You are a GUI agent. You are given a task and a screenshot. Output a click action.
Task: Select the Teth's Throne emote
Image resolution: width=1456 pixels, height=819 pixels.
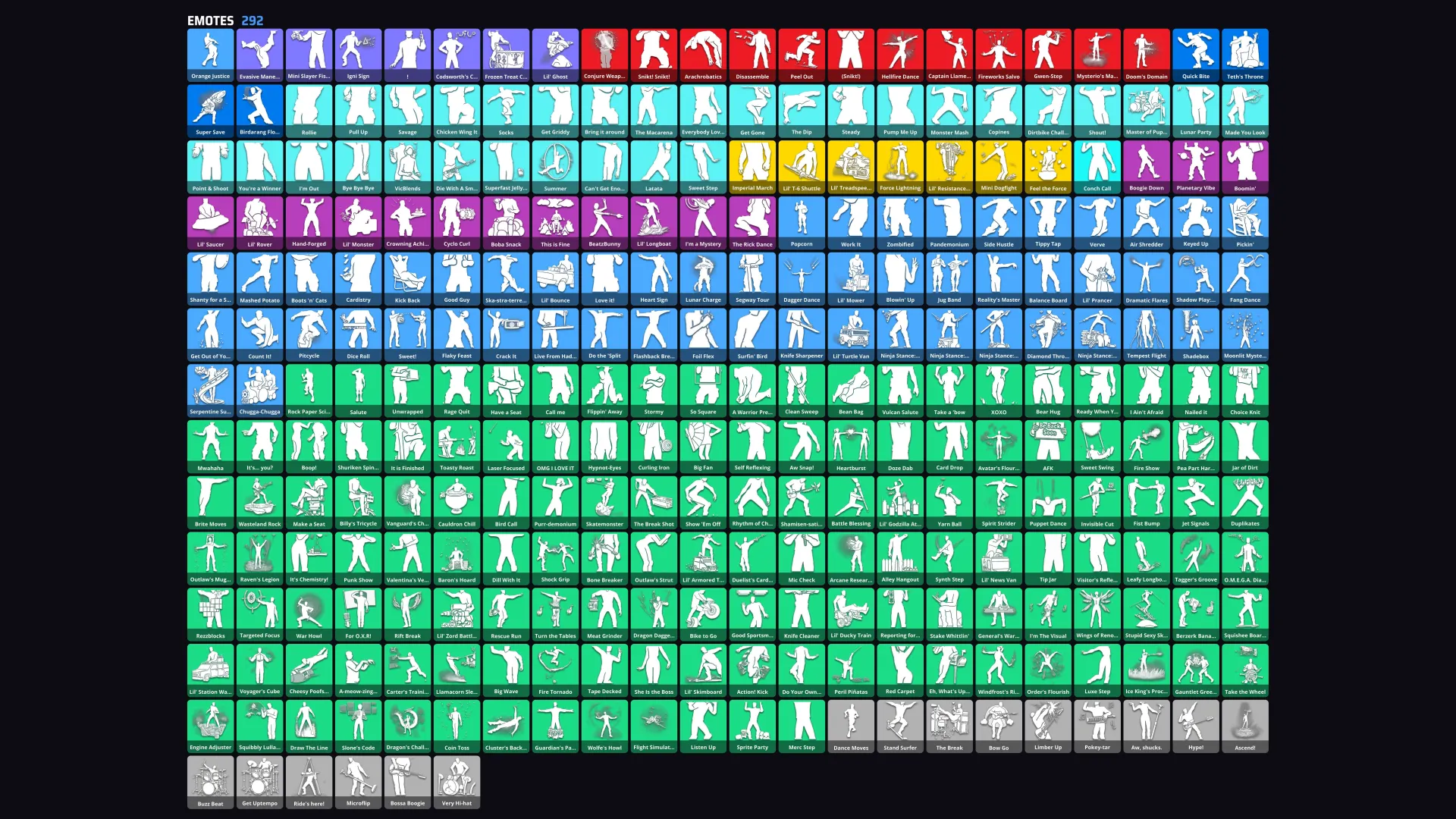[1245, 55]
